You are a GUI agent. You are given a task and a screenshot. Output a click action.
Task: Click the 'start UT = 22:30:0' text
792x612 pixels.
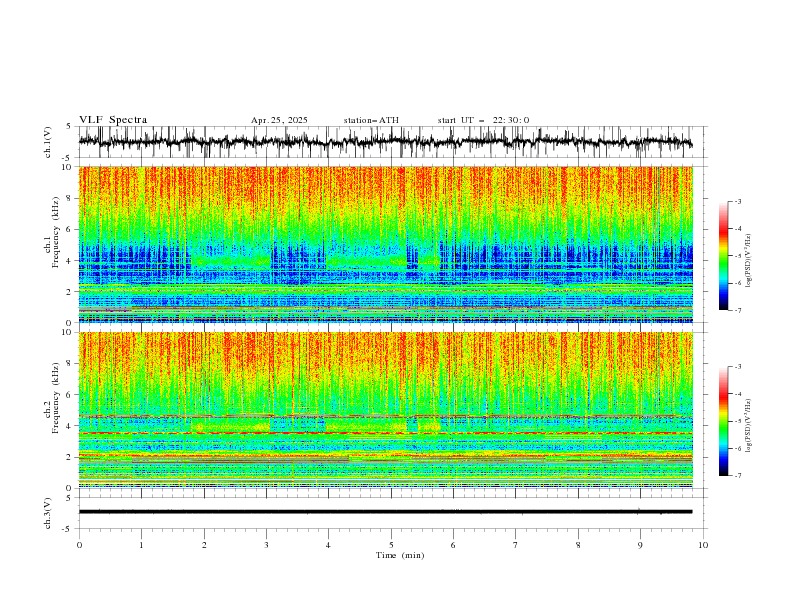click(x=483, y=120)
